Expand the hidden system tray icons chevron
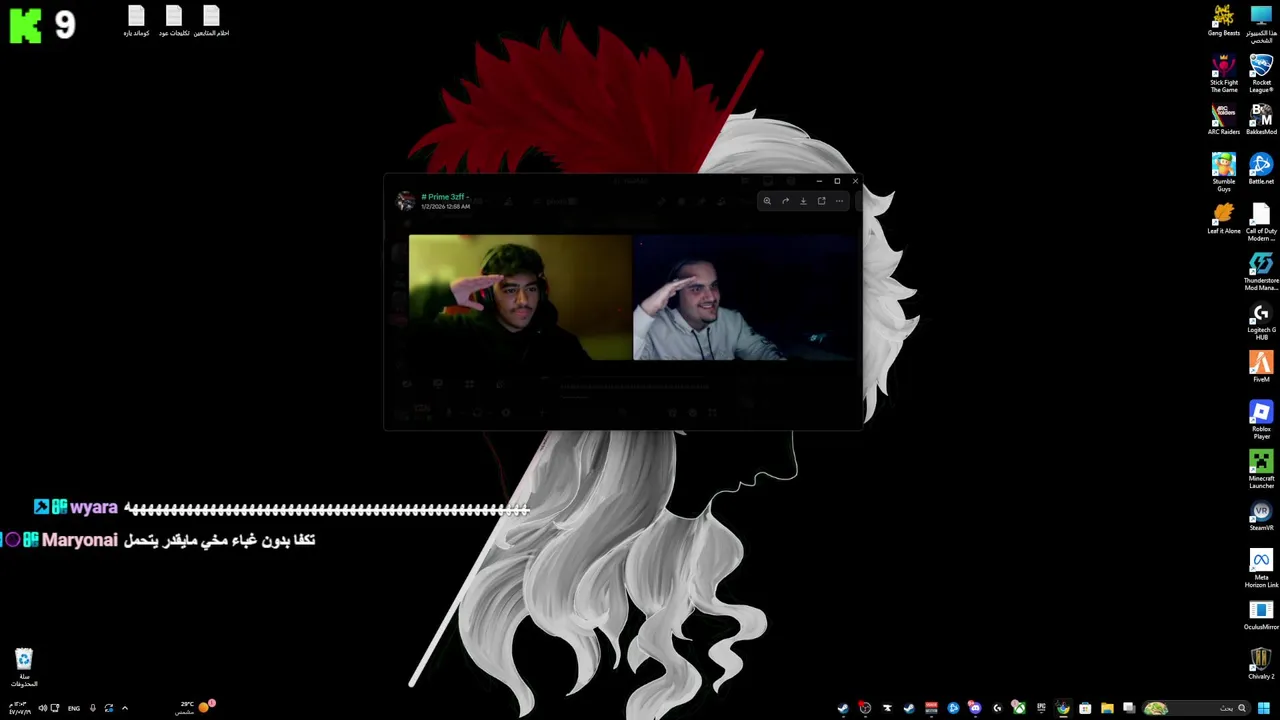The height and width of the screenshot is (720, 1280). (x=125, y=708)
